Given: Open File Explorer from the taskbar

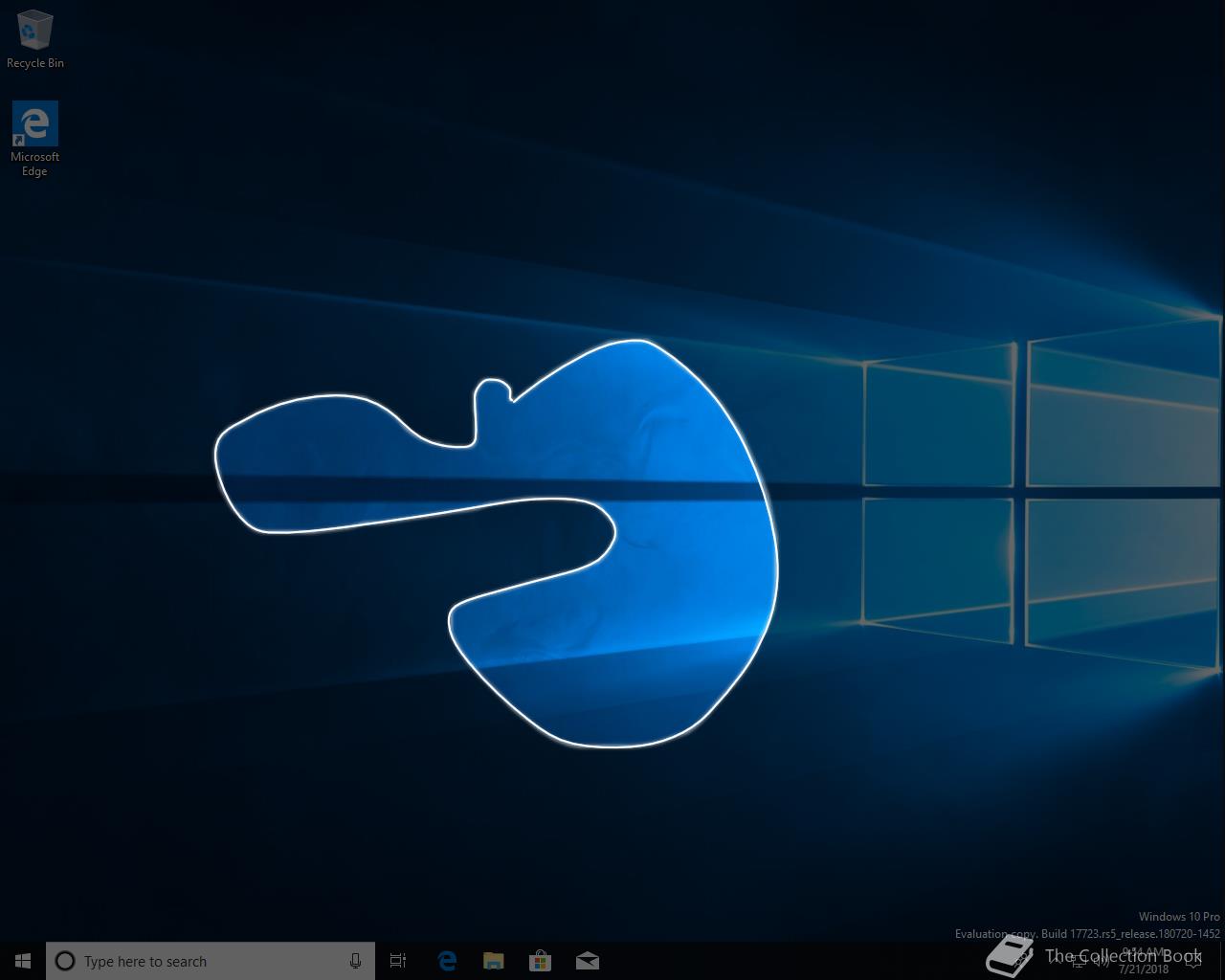Looking at the screenshot, I should point(494,961).
